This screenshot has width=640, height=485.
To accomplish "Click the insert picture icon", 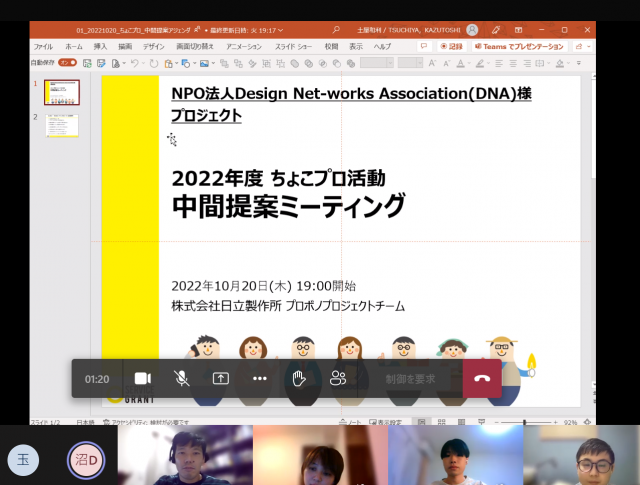I will pos(204,63).
